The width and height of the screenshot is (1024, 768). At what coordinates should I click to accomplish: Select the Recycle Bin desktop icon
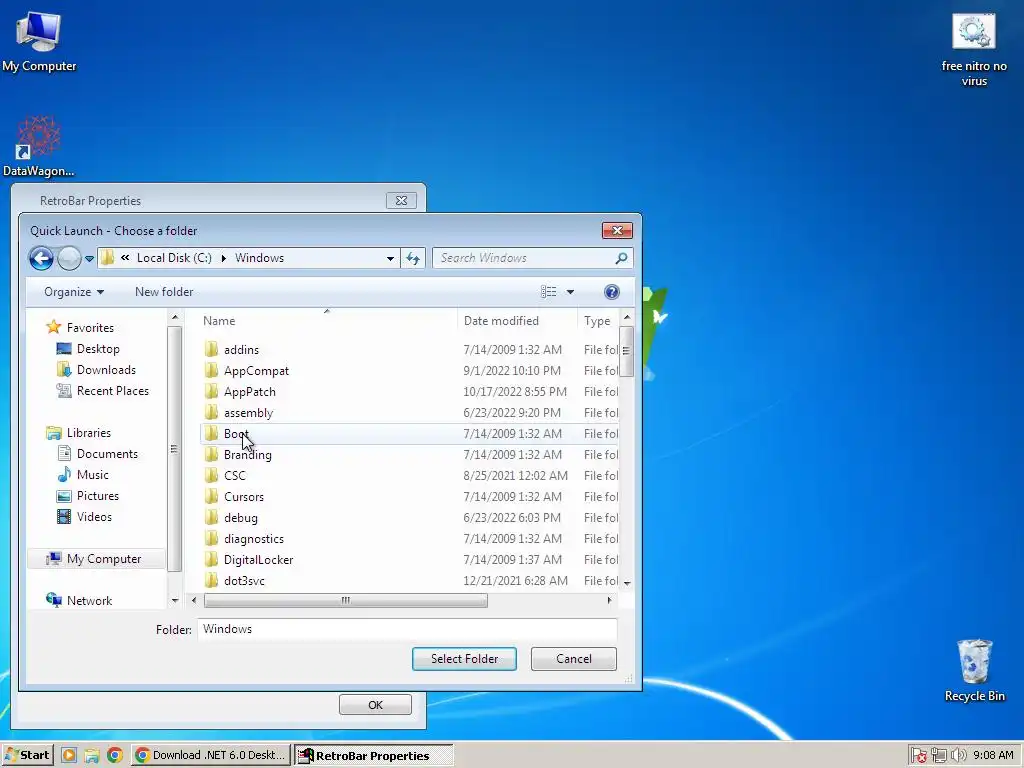click(974, 670)
